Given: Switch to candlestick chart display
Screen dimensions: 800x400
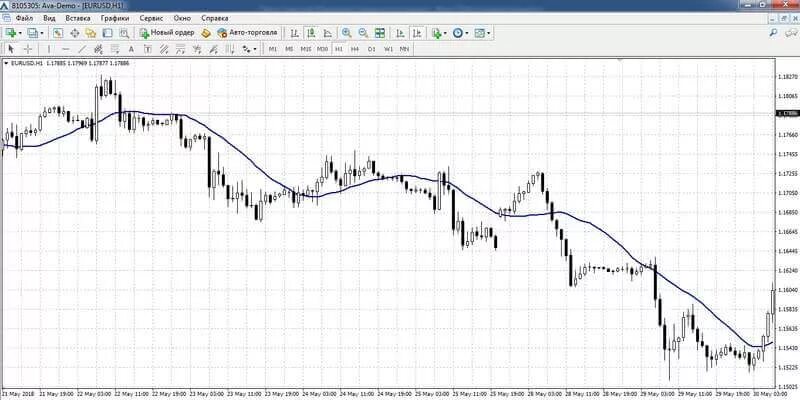Looking at the screenshot, I should pyautogui.click(x=311, y=33).
